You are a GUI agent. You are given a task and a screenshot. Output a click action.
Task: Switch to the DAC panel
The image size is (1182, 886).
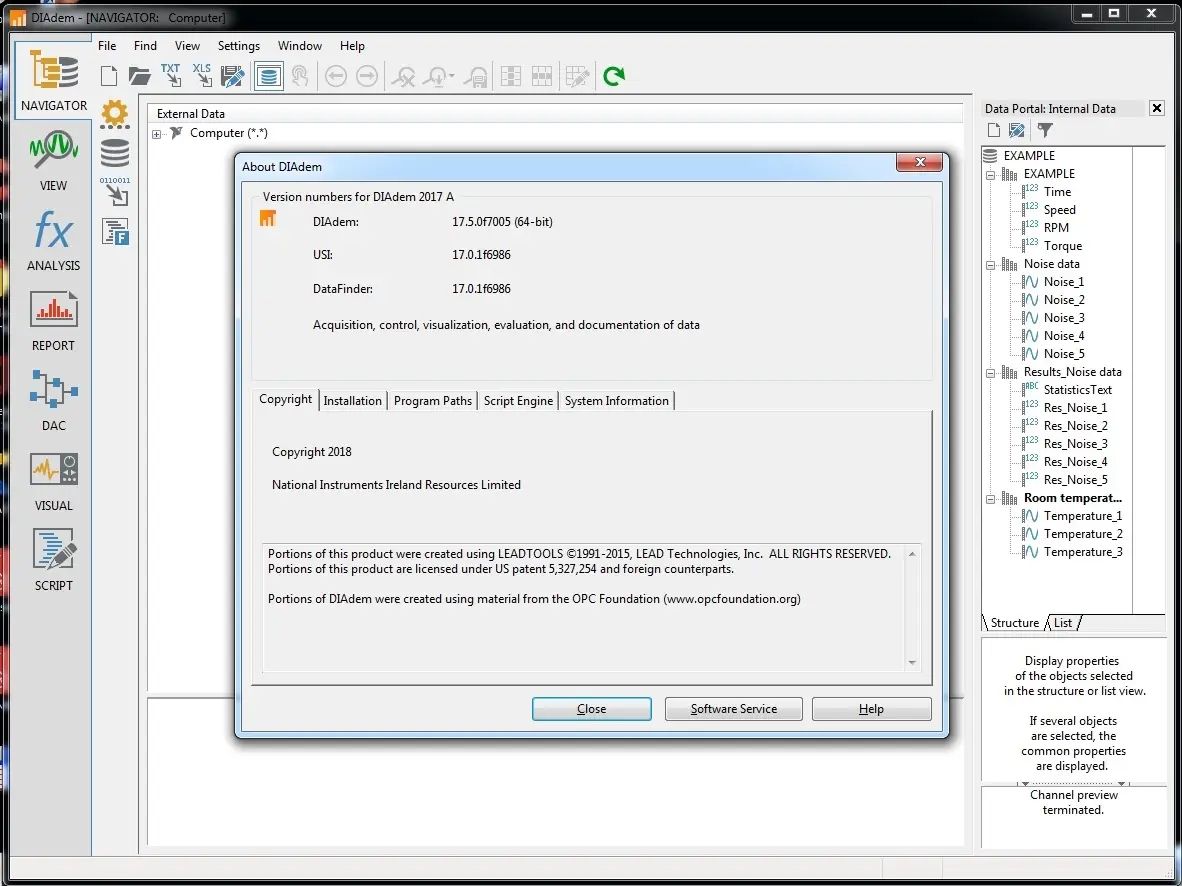54,400
